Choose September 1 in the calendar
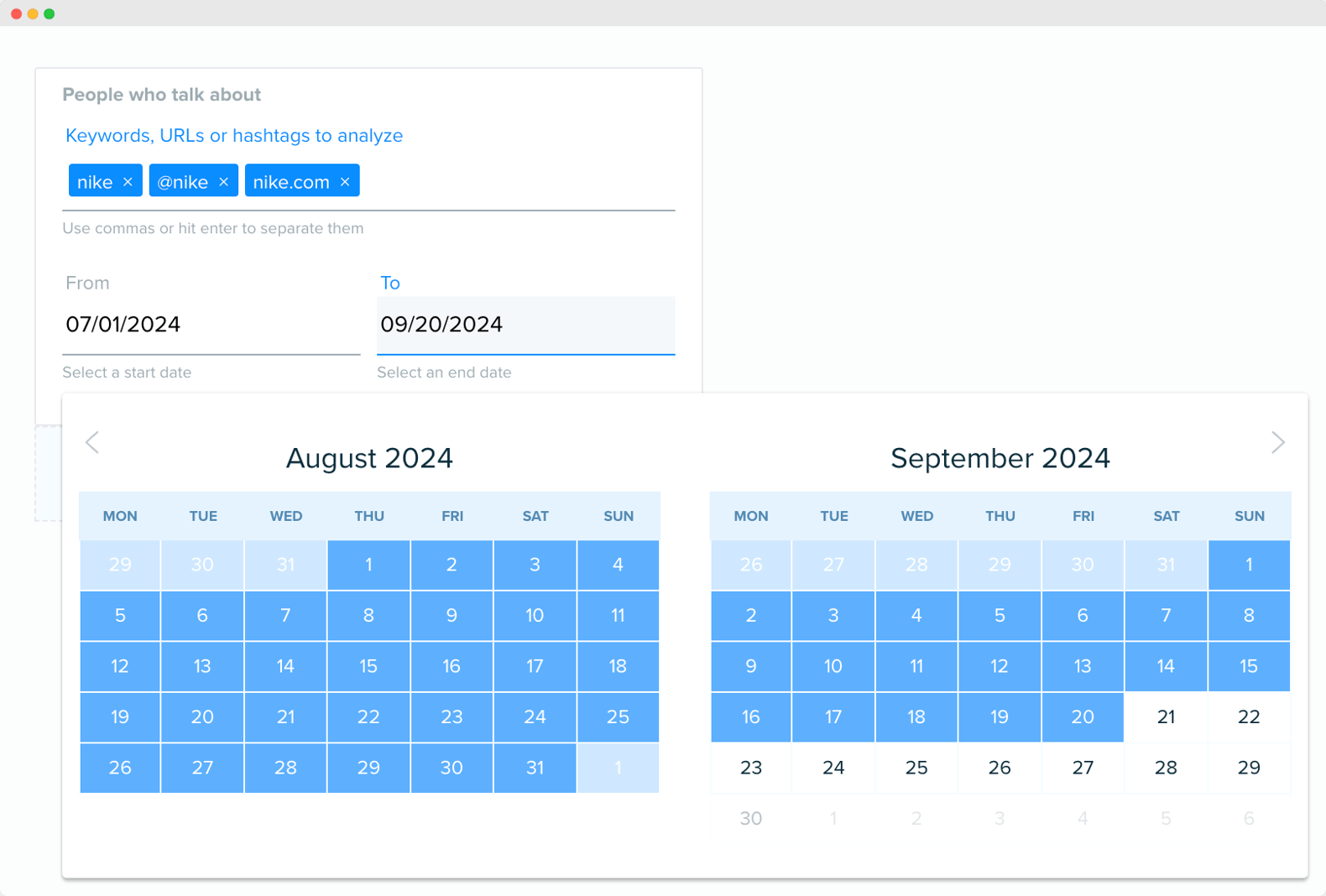Image resolution: width=1326 pixels, height=896 pixels. click(x=1249, y=565)
